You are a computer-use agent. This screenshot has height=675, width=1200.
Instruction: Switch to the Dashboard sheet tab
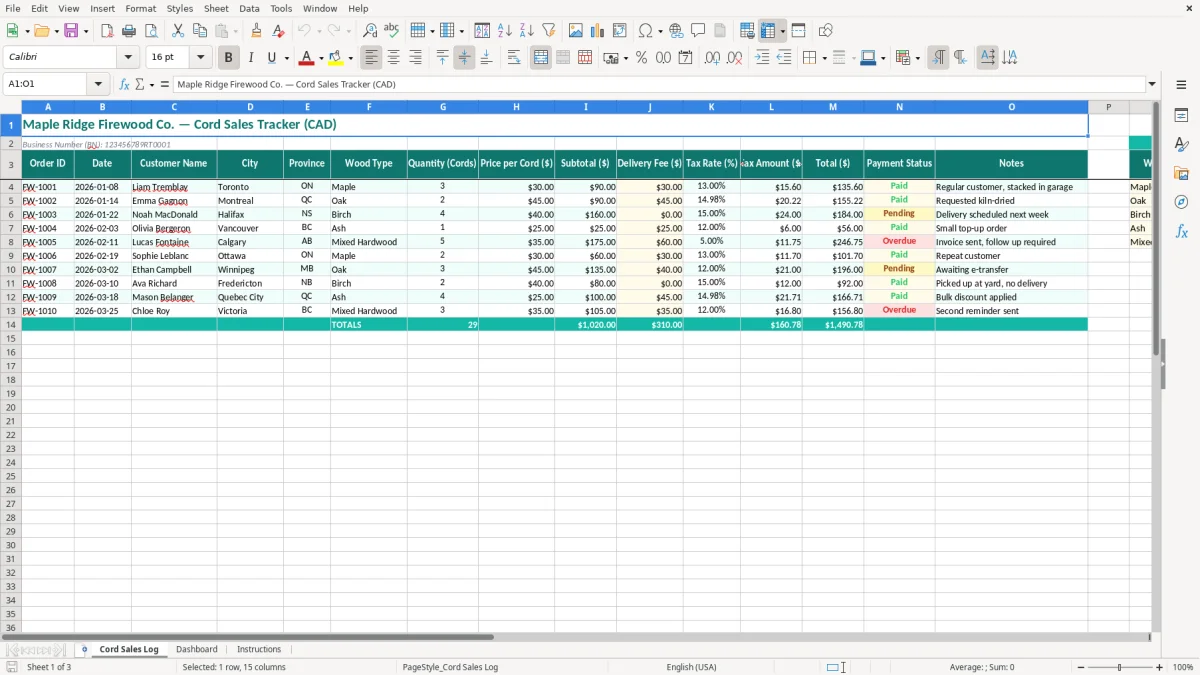point(197,649)
